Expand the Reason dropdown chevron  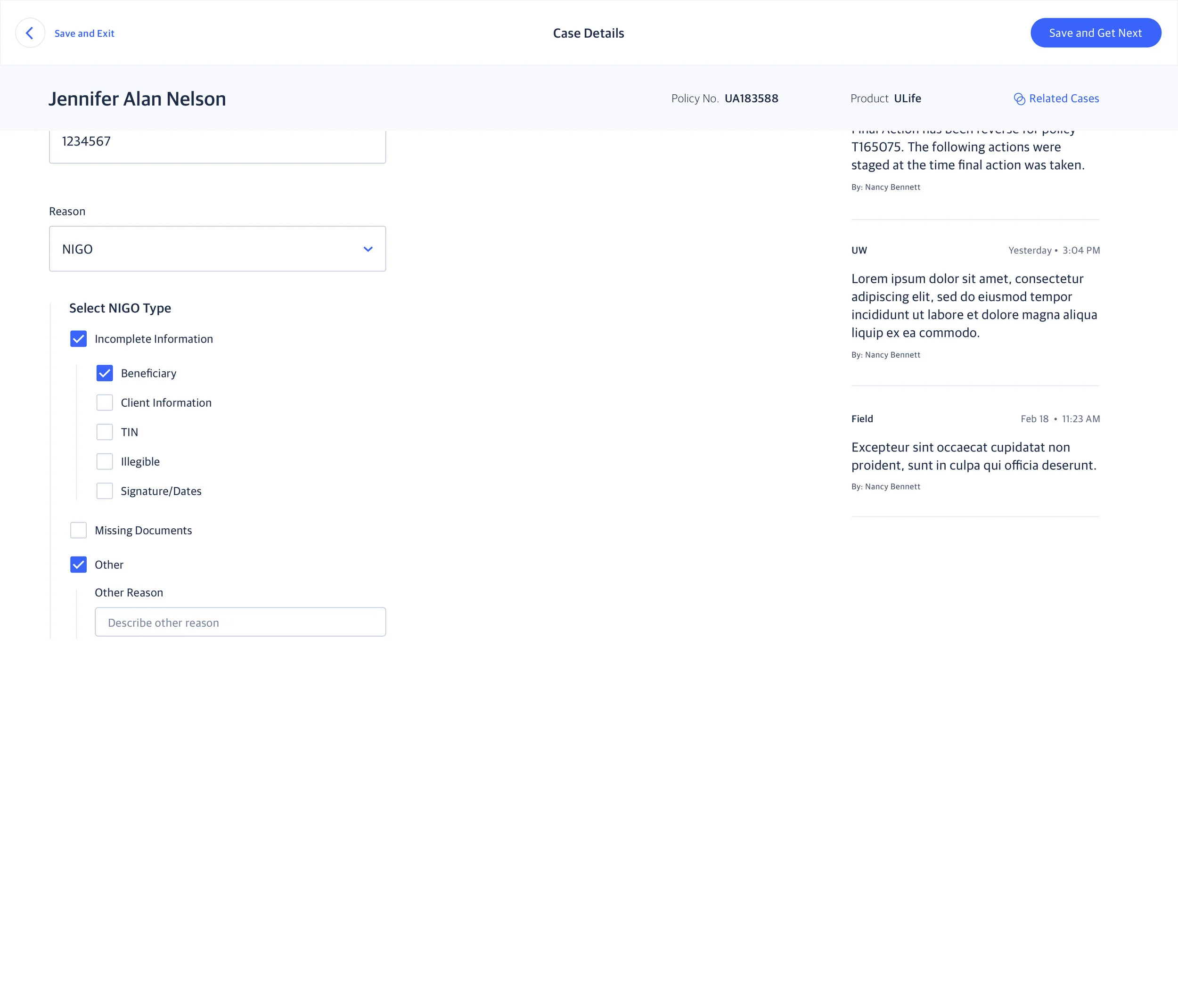368,249
